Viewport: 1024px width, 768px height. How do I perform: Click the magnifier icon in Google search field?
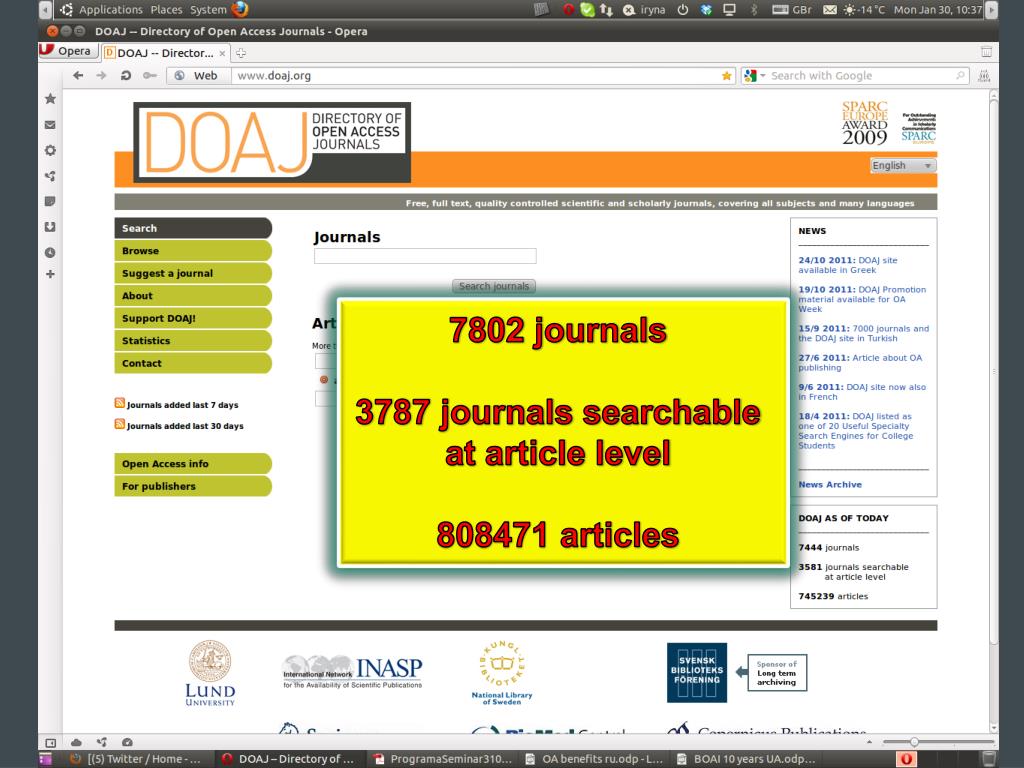pos(960,76)
